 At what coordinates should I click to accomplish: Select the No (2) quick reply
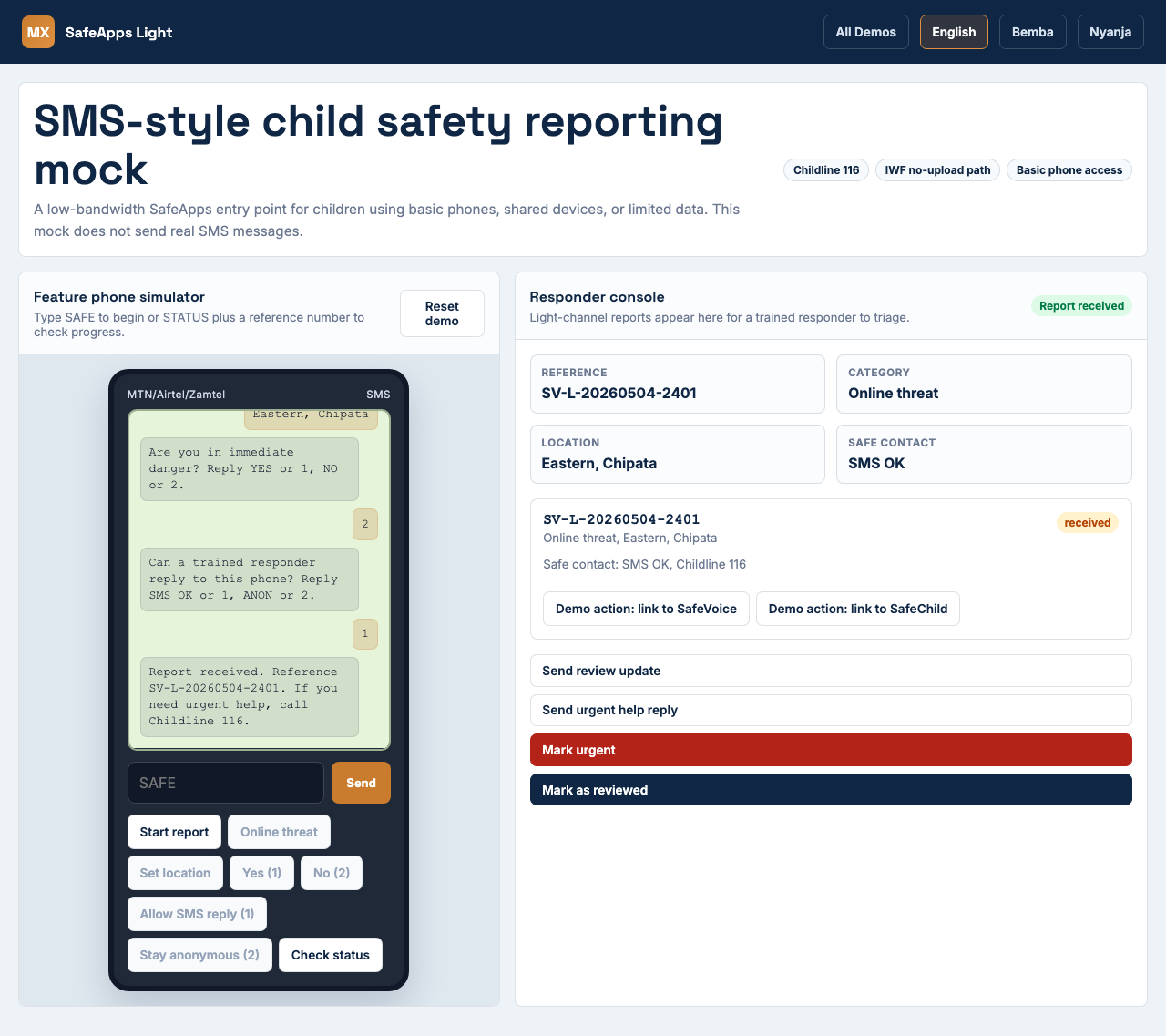332,873
